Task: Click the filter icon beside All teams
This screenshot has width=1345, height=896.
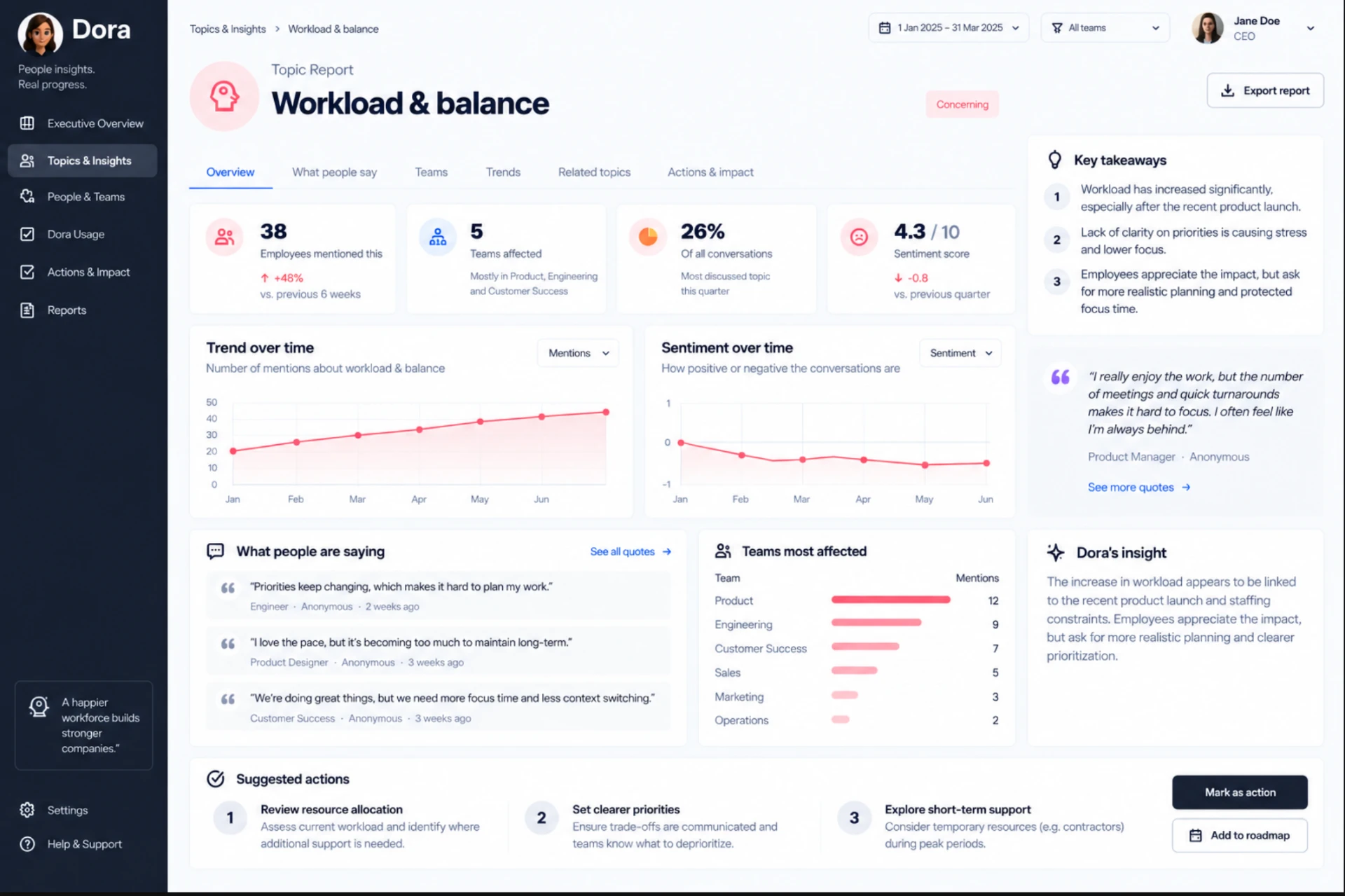Action: [x=1057, y=28]
